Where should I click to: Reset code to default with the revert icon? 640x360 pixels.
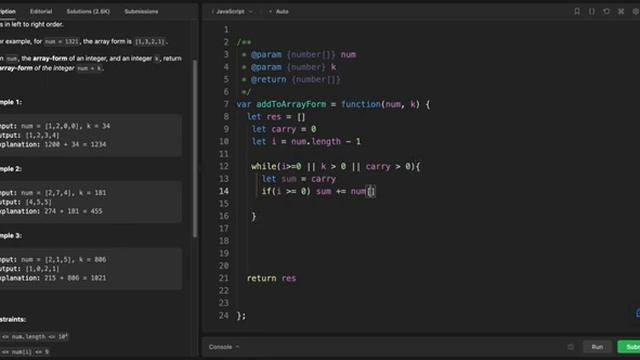(x=606, y=11)
